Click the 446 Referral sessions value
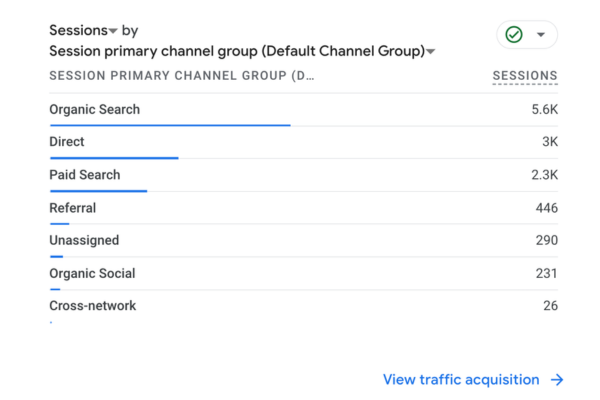This screenshot has width=600, height=400. pos(546,208)
